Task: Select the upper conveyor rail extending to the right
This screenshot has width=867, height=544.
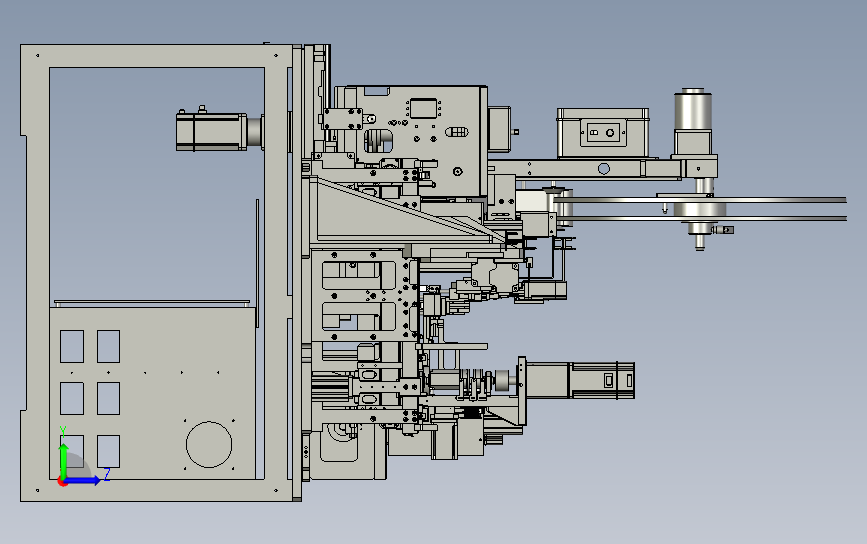Action: [x=699, y=200]
